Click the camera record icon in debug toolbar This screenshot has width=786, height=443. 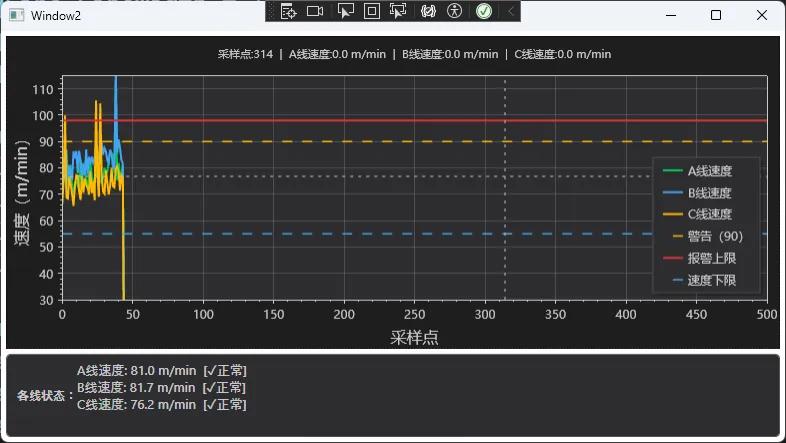(x=315, y=11)
